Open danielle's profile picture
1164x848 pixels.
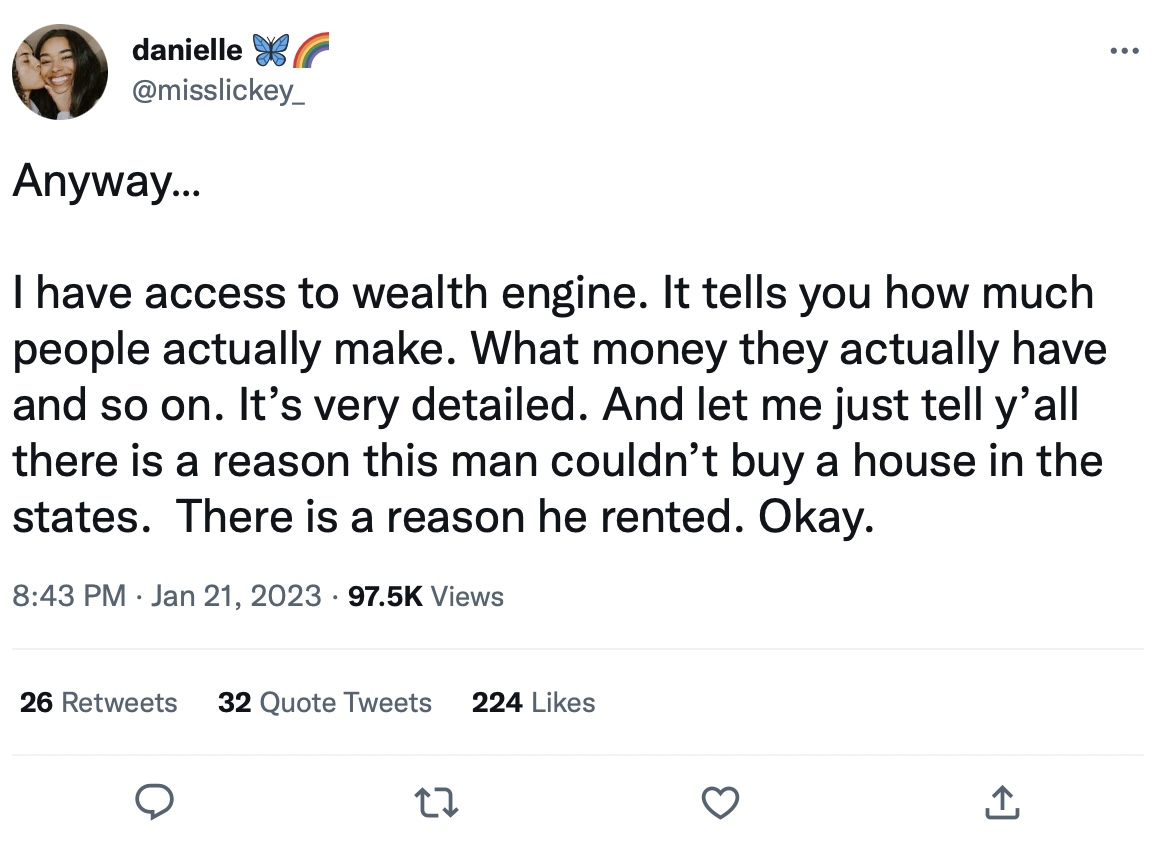click(x=59, y=72)
